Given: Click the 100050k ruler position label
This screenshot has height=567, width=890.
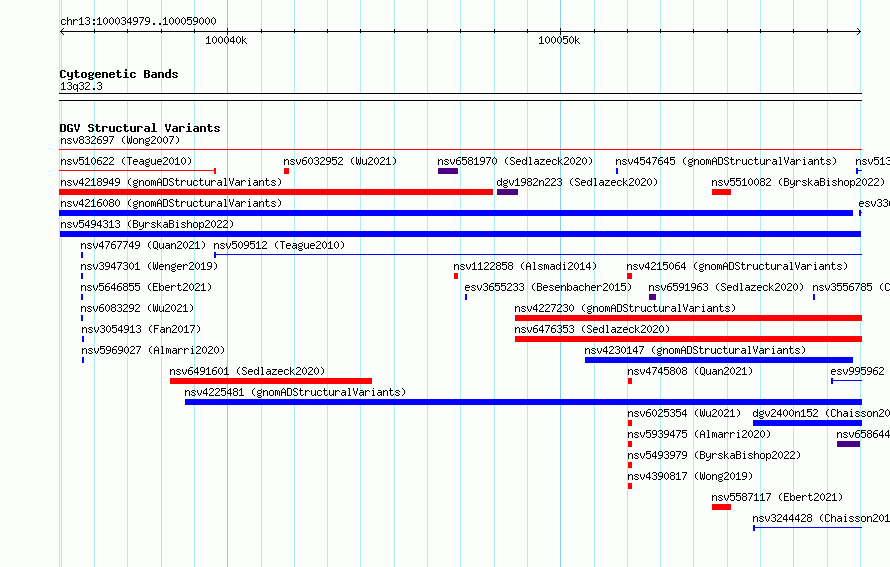Looking at the screenshot, I should [559, 40].
